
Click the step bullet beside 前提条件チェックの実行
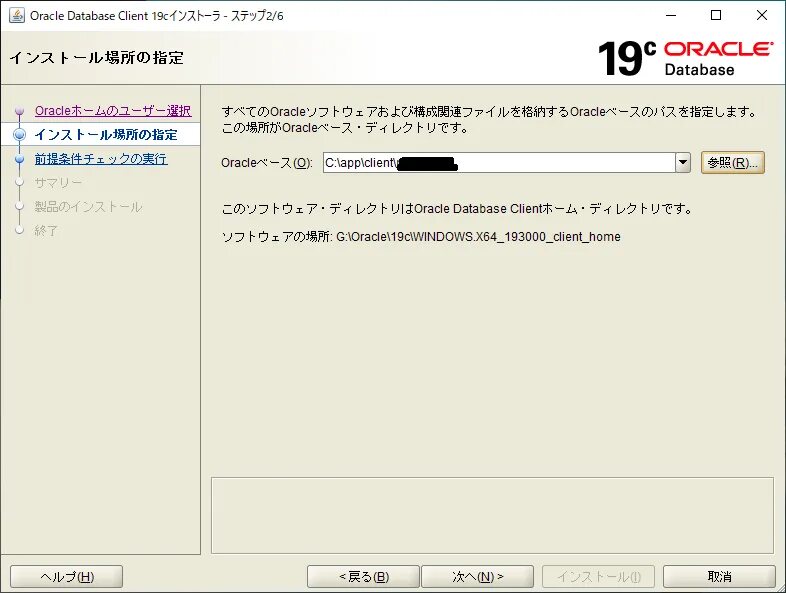20,159
